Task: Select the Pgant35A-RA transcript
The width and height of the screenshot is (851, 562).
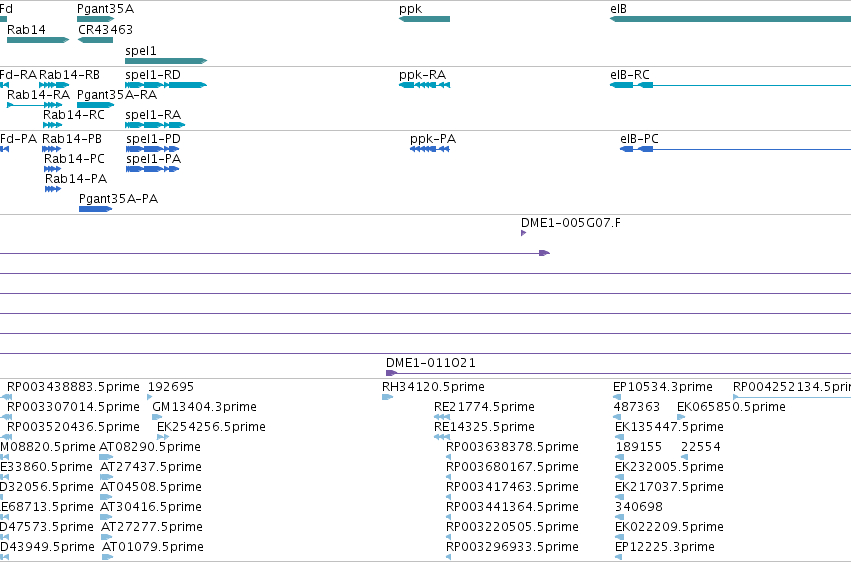Action: click(96, 105)
